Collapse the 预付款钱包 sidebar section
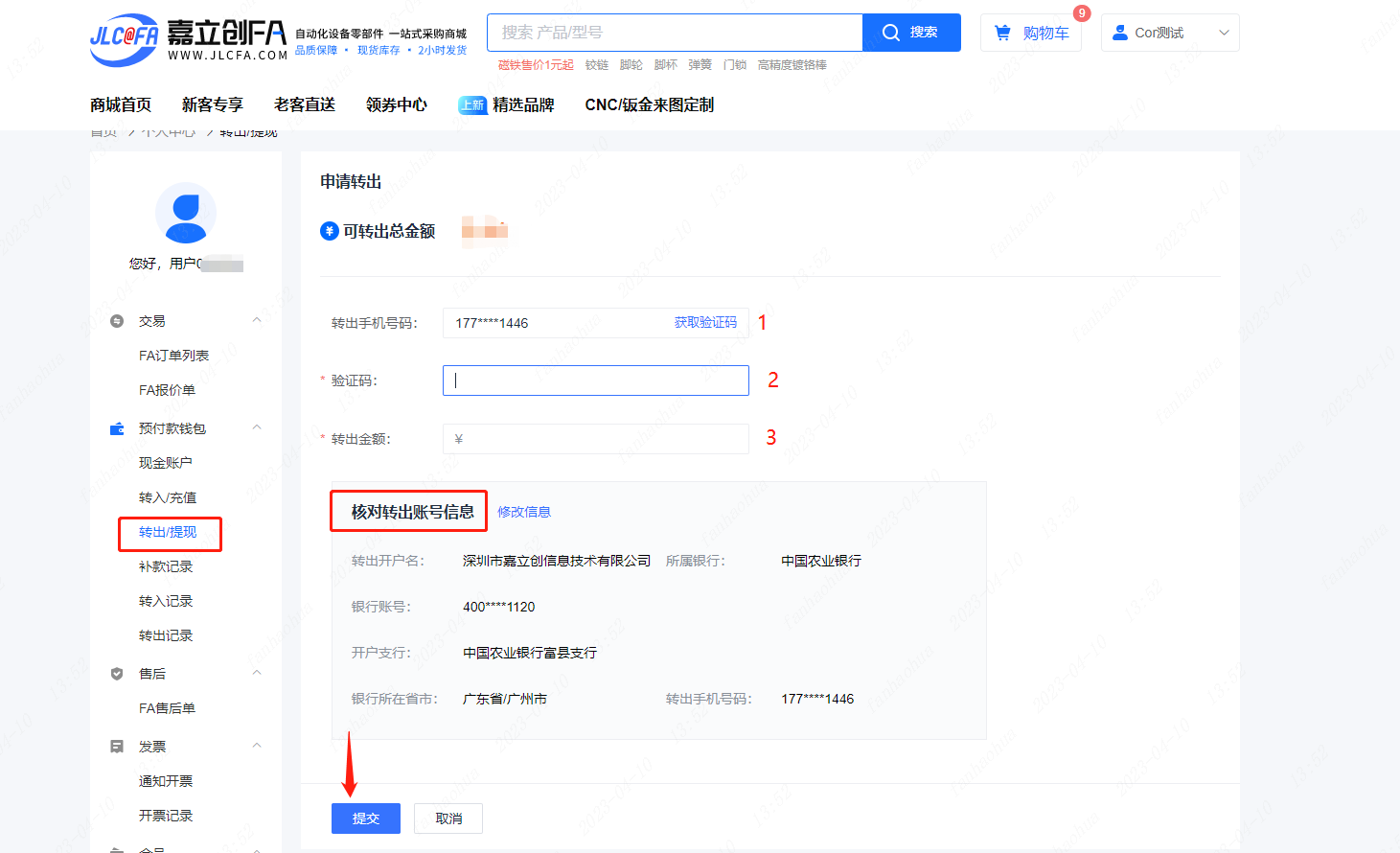1400x853 pixels. tap(257, 427)
